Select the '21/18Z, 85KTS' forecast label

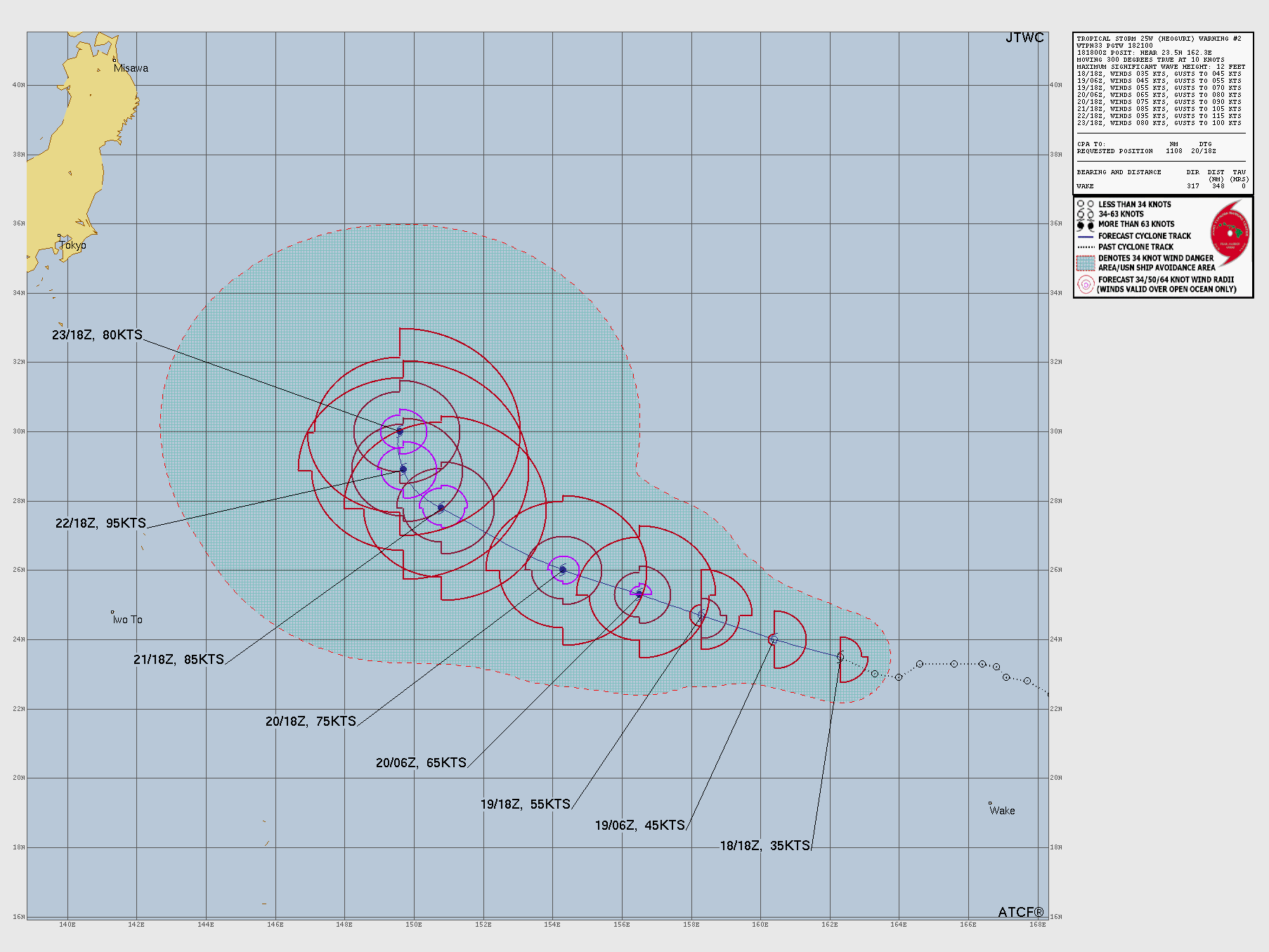[178, 660]
